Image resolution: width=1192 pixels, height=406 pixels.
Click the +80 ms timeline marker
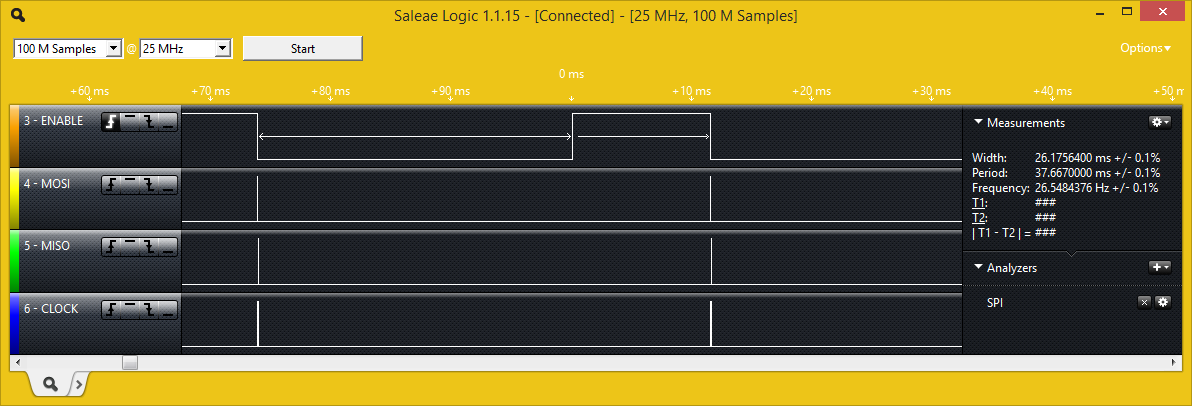331,90
